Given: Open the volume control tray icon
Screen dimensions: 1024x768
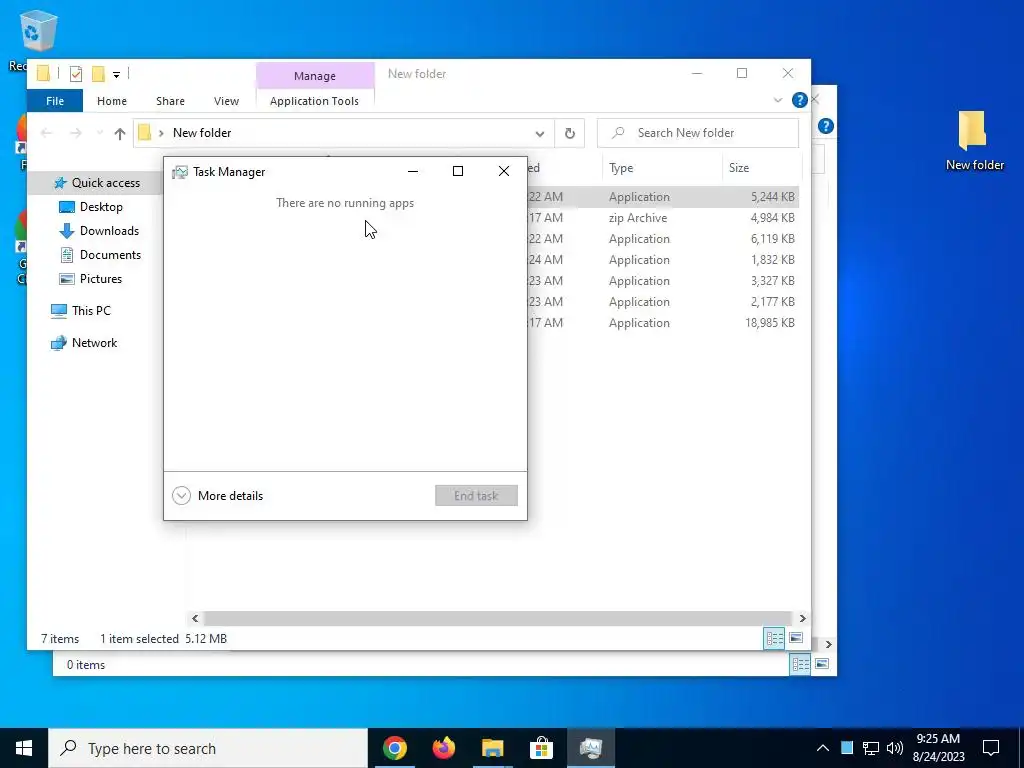Looking at the screenshot, I should (895, 748).
